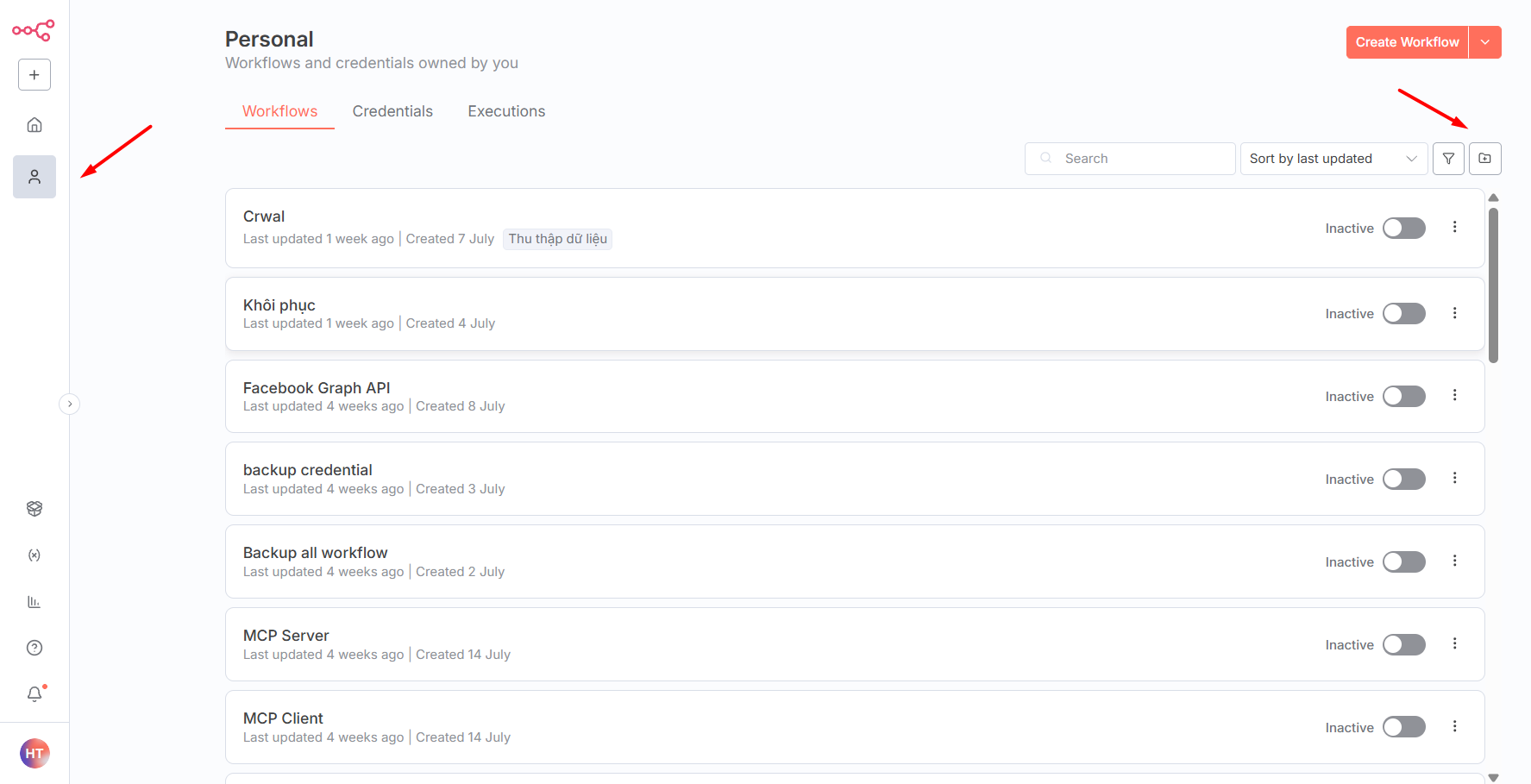Viewport: 1531px width, 784px height.
Task: Open the filter funnel icon
Action: 1448,159
